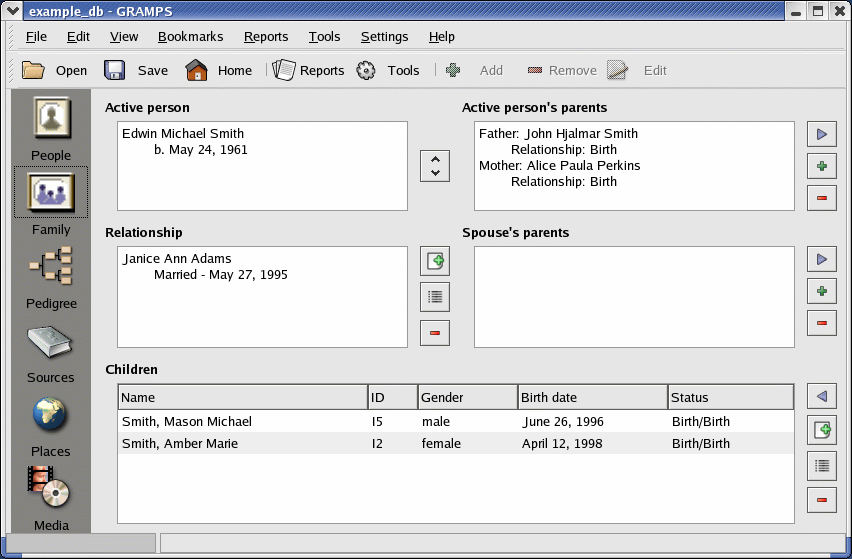Click the Save floppy disk icon
The height and width of the screenshot is (559, 852).
click(115, 70)
